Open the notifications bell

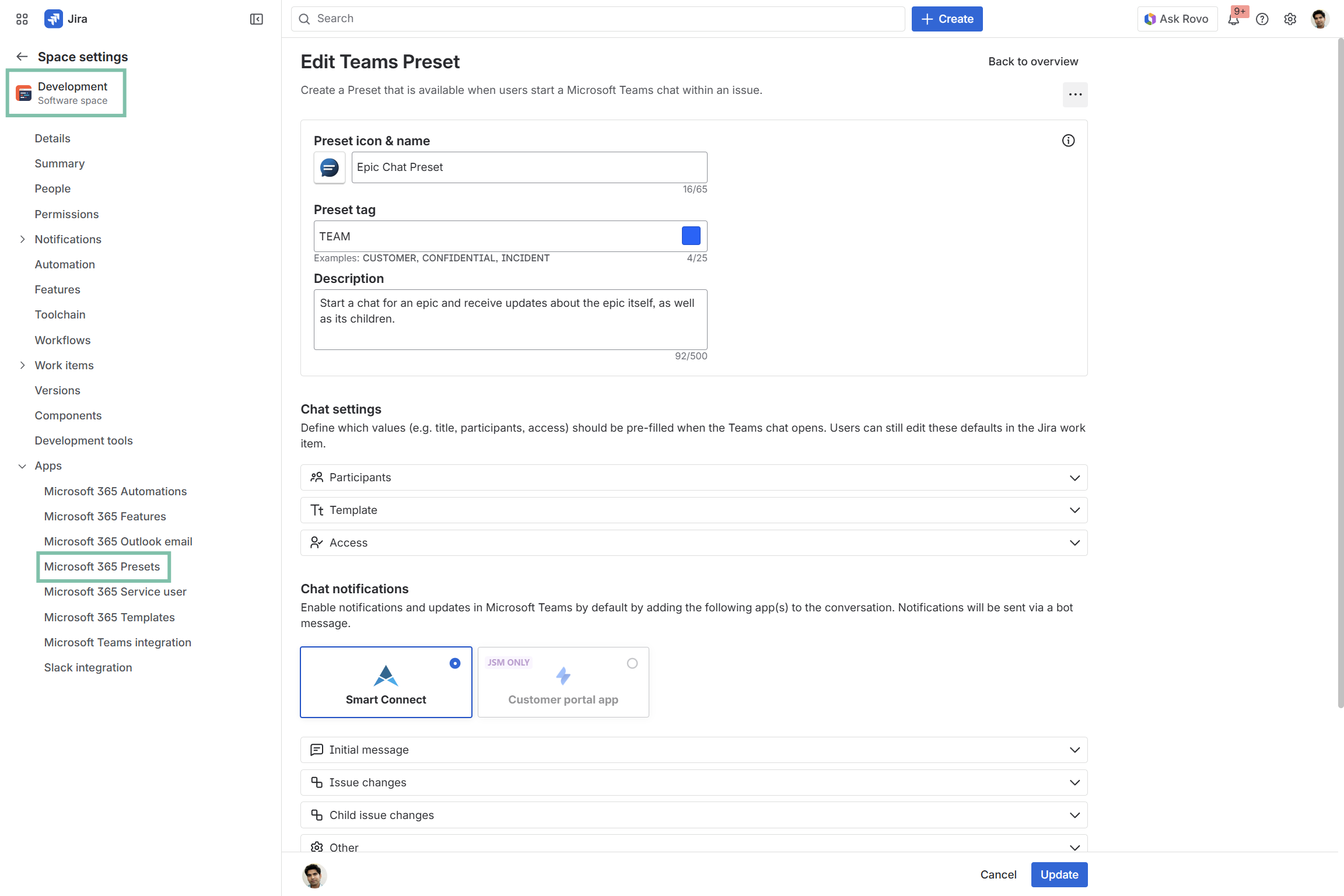tap(1233, 19)
